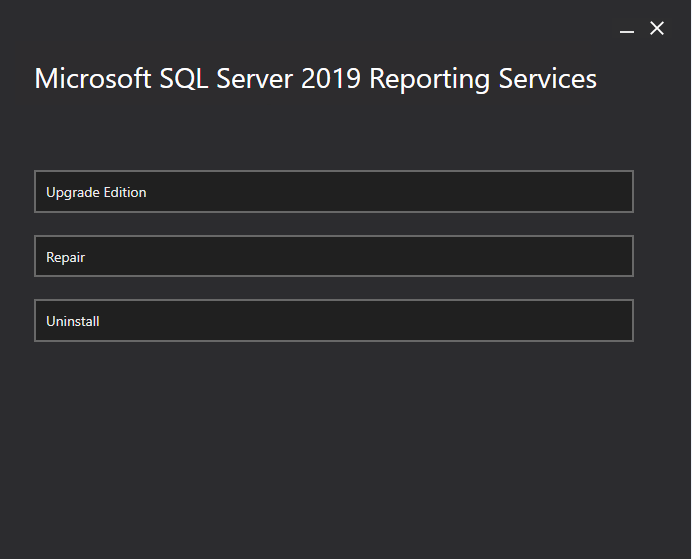The width and height of the screenshot is (692, 559).
Task: Choose Uninstall from the setup options
Action: tap(333, 321)
